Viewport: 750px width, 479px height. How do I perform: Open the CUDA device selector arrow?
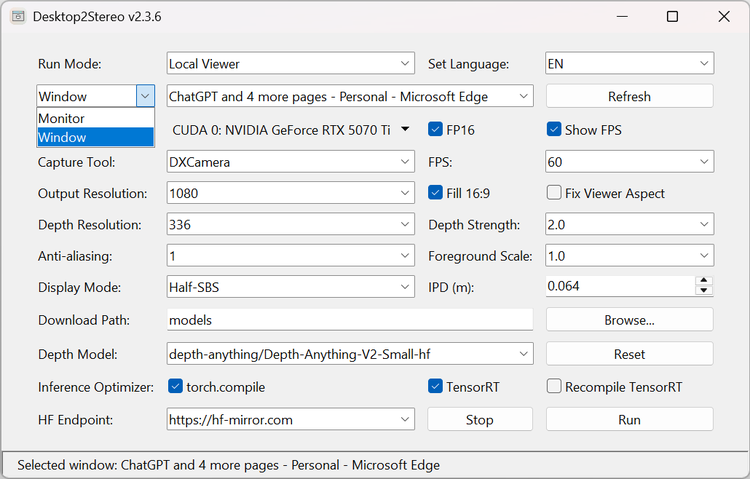tap(405, 129)
